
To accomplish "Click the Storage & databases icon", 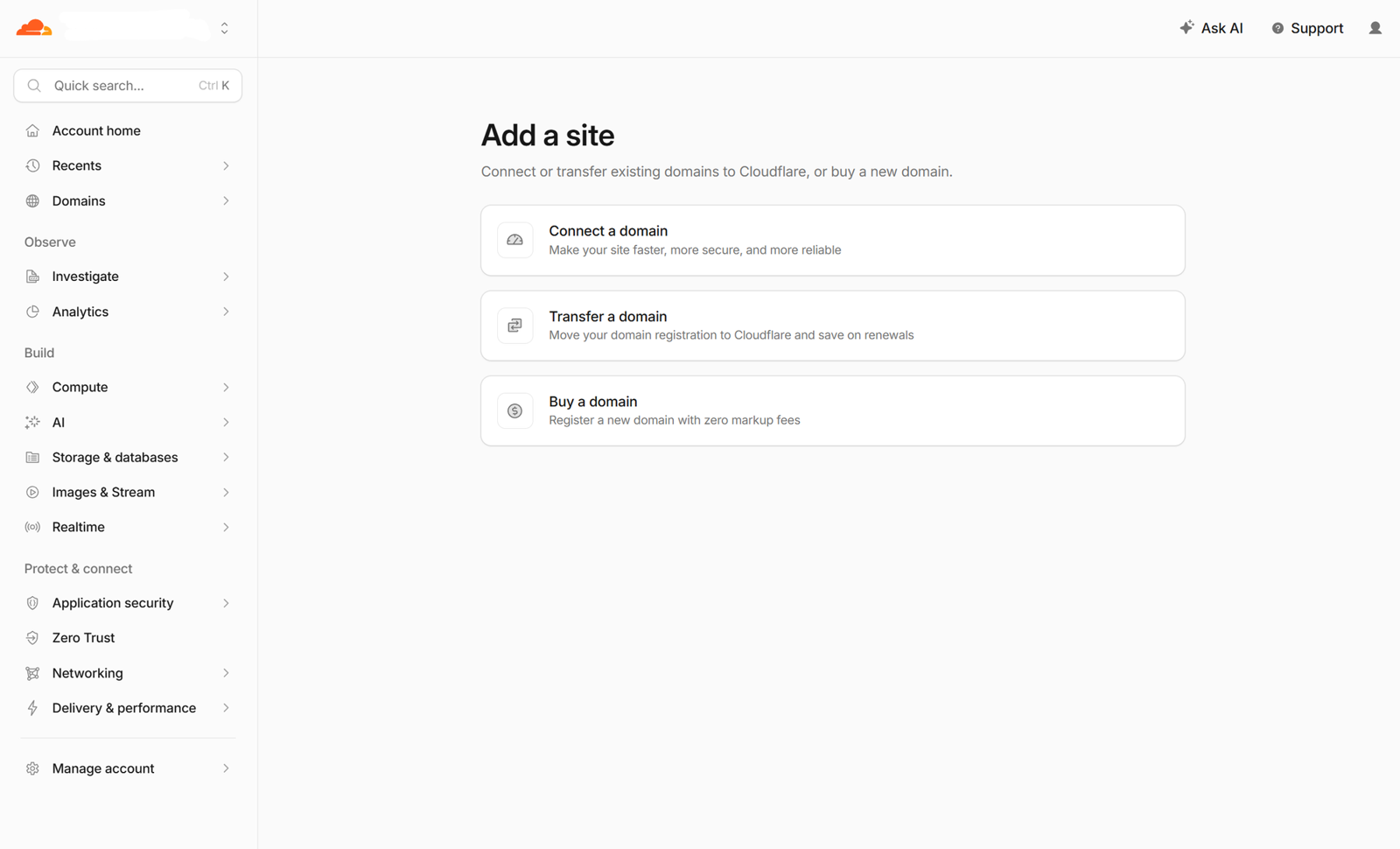I will coord(32,457).
